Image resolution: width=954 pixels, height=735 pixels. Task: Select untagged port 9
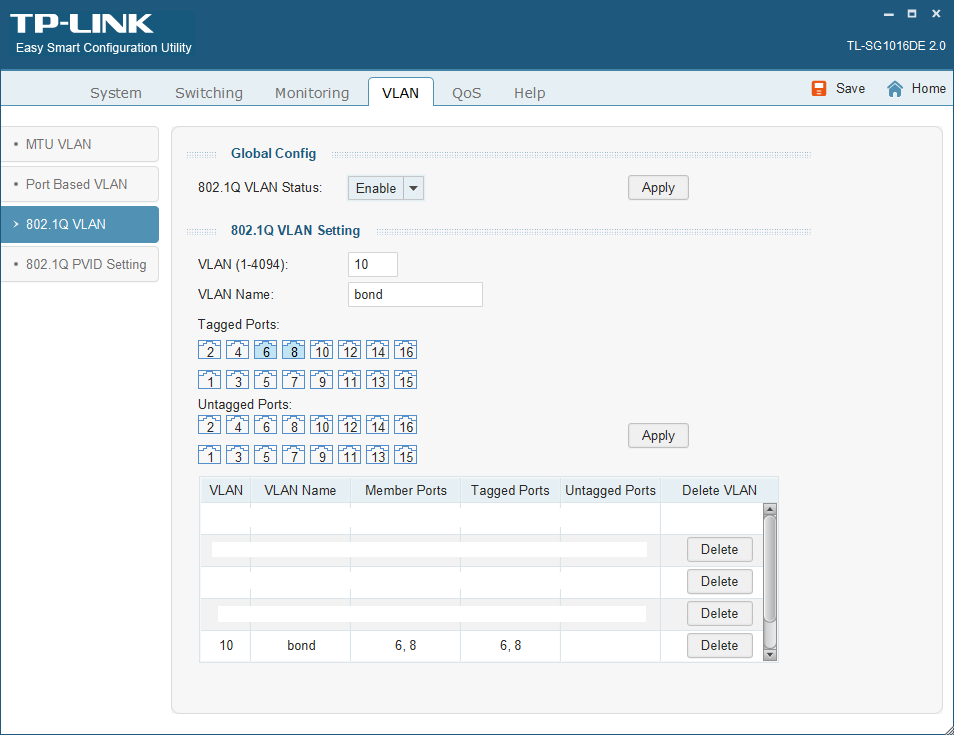click(321, 455)
